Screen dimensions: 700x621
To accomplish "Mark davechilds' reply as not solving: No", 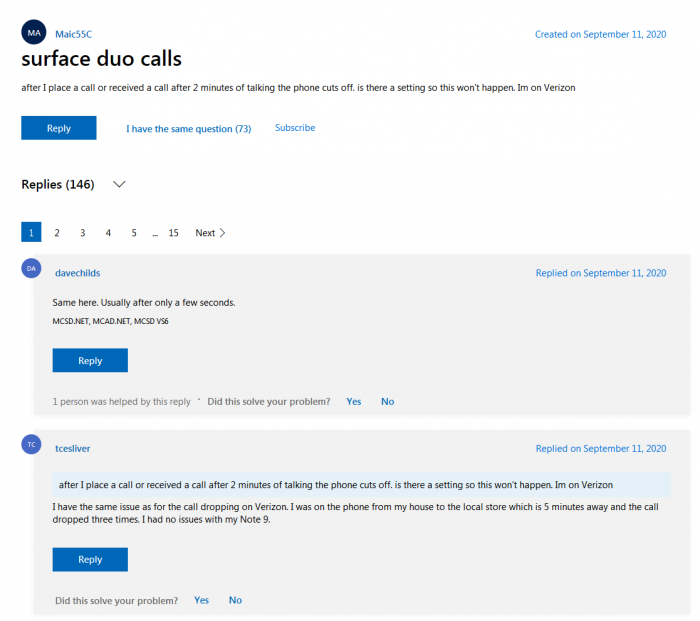I will point(387,401).
